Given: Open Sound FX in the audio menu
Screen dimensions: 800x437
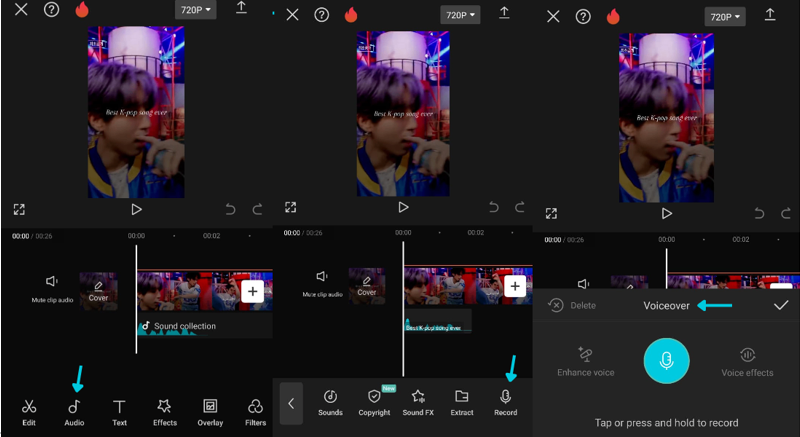Looking at the screenshot, I should coord(418,402).
